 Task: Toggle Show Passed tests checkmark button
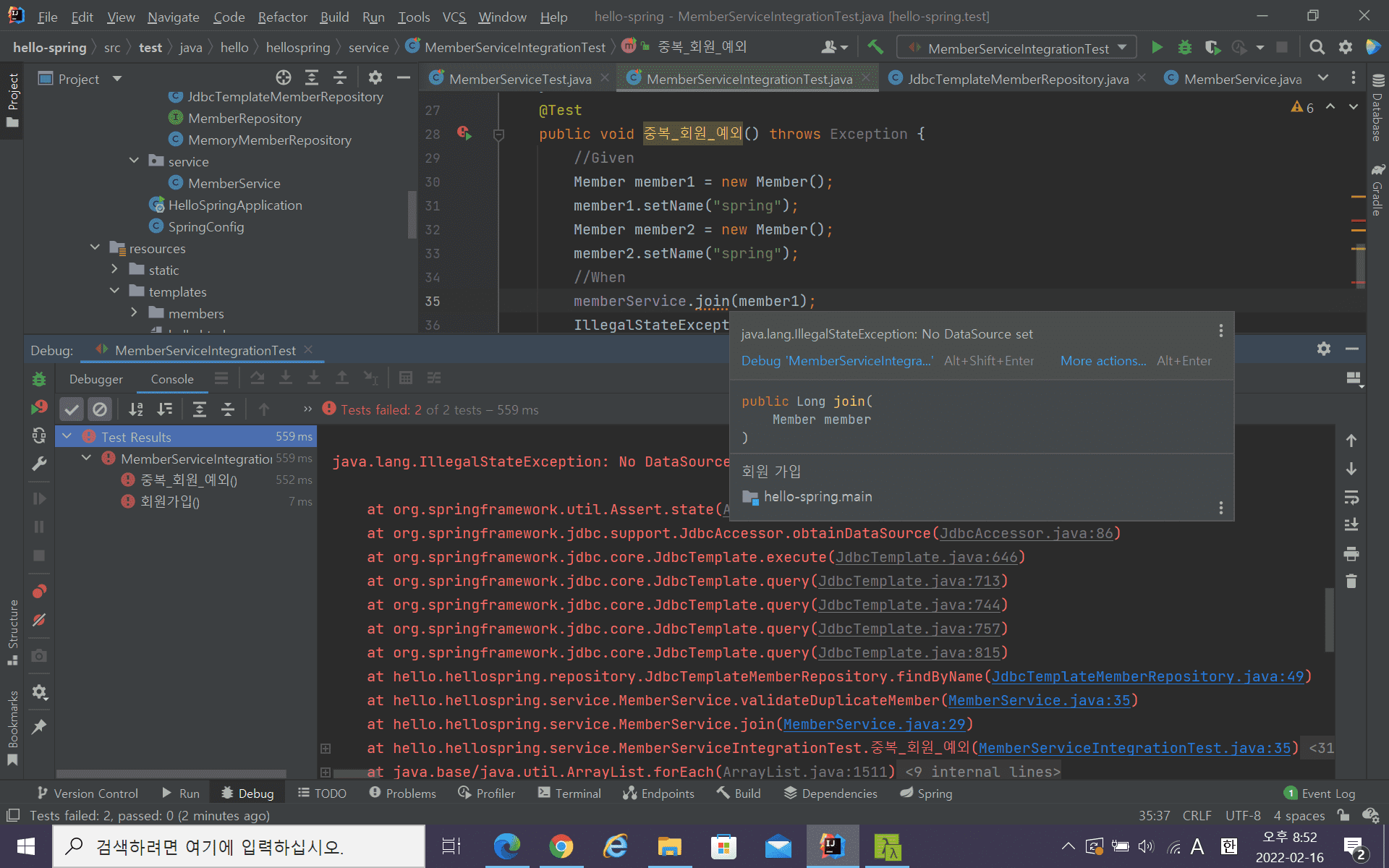(x=71, y=409)
